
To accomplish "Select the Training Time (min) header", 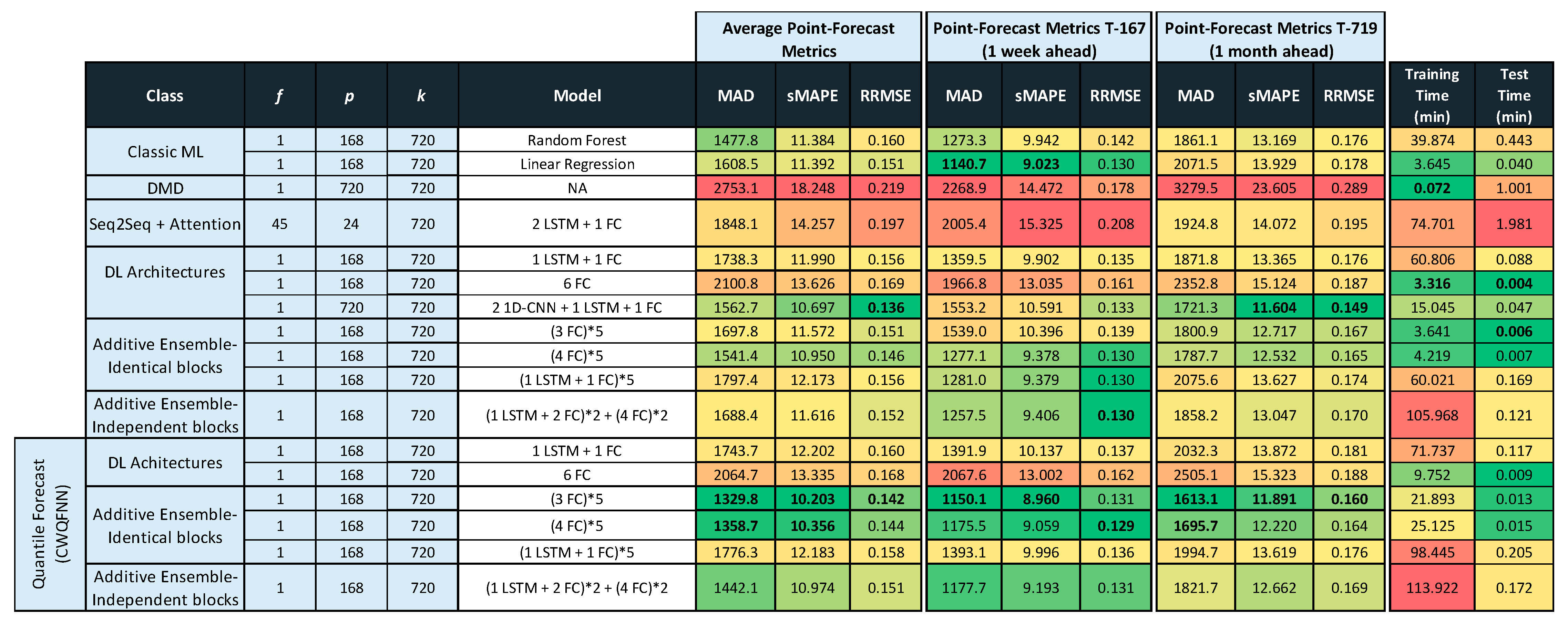I will (x=1432, y=95).
